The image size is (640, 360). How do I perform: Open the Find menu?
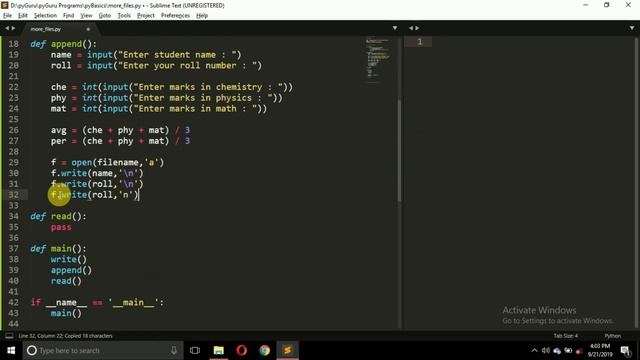68,16
